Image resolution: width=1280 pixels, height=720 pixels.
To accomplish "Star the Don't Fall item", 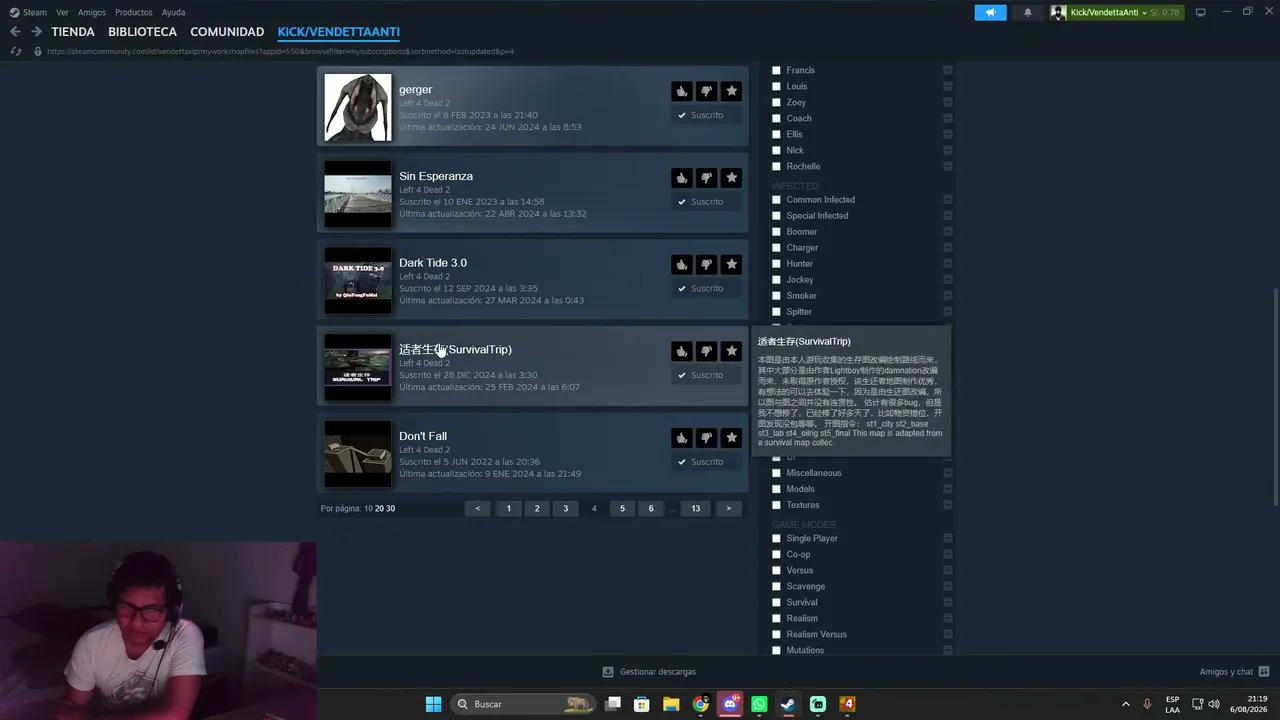I will tap(731, 438).
